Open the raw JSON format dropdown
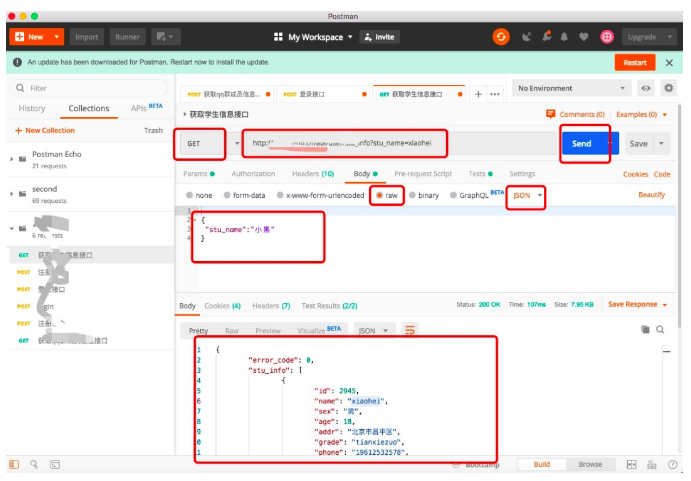This screenshot has width=691, height=481. 527,195
